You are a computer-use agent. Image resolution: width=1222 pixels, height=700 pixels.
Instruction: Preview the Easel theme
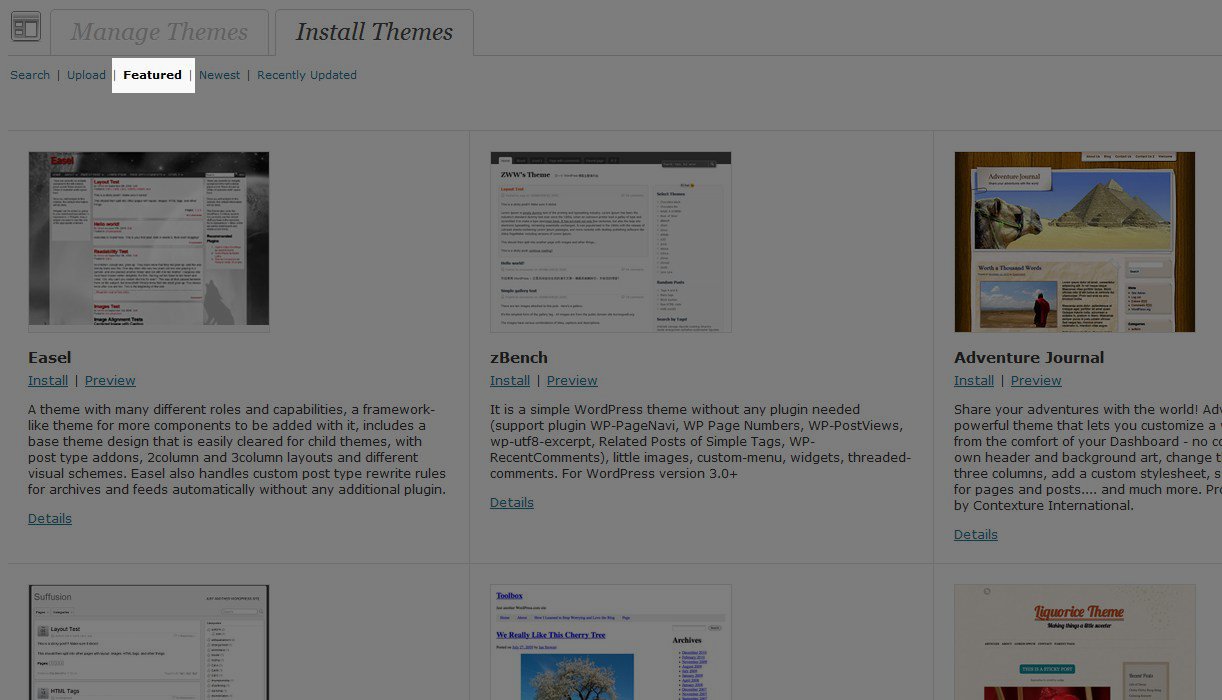(110, 381)
